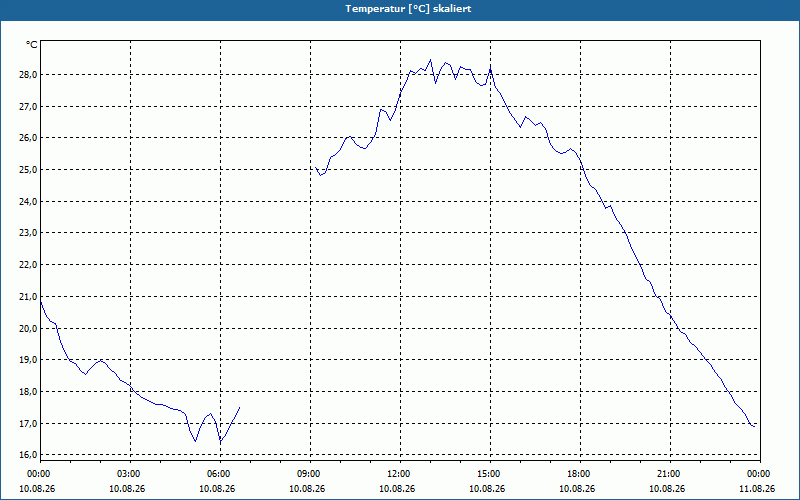Select the 22,0 temperature value

tap(29, 264)
